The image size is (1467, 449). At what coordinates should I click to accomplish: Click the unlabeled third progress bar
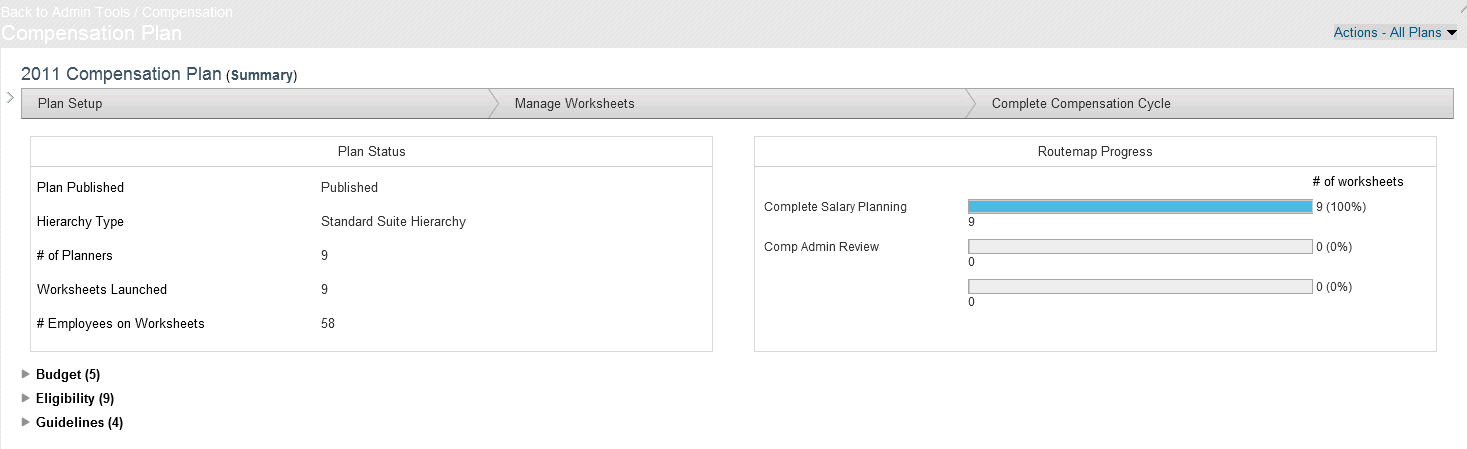tap(1140, 287)
